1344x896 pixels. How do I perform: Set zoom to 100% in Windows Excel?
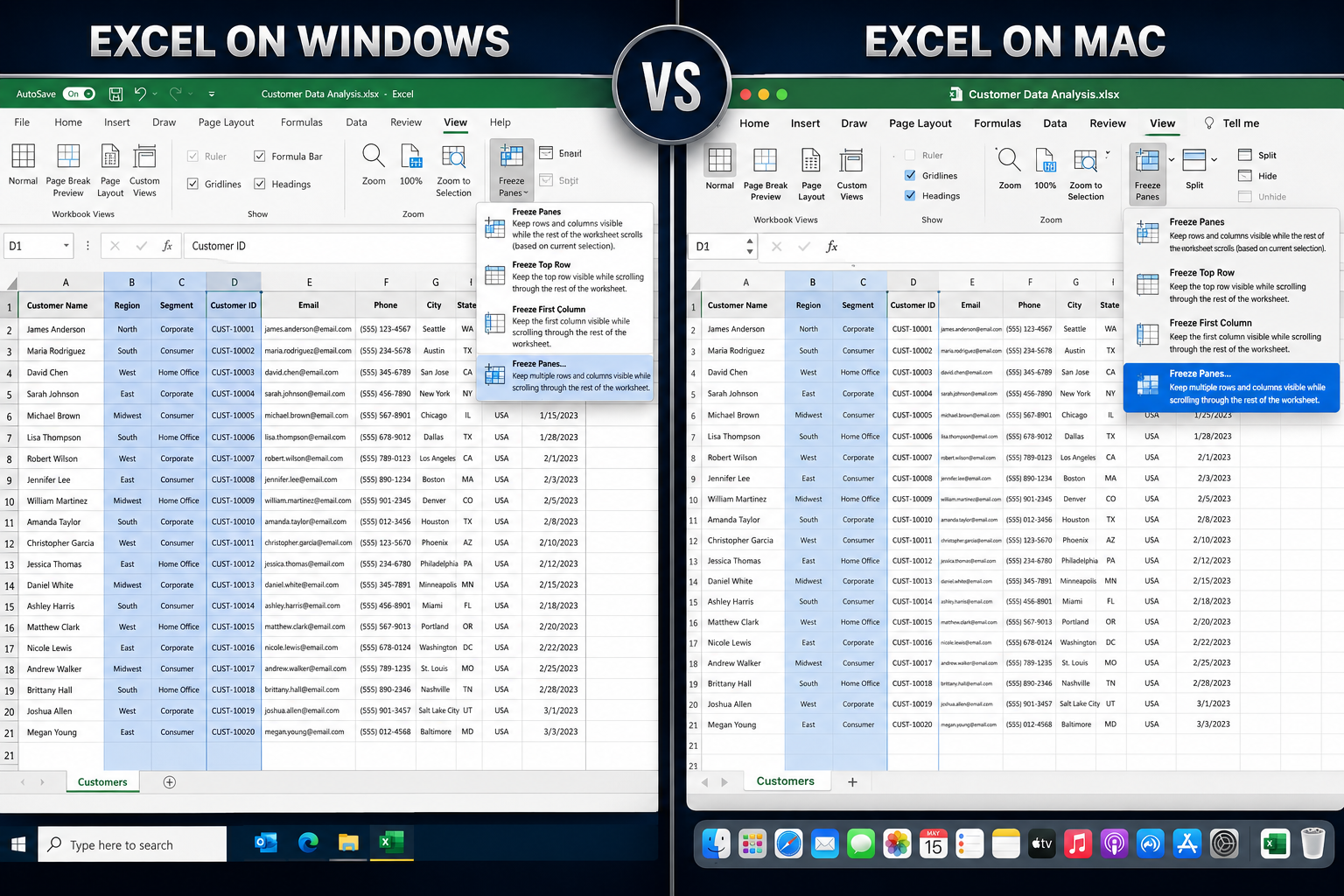[411, 164]
